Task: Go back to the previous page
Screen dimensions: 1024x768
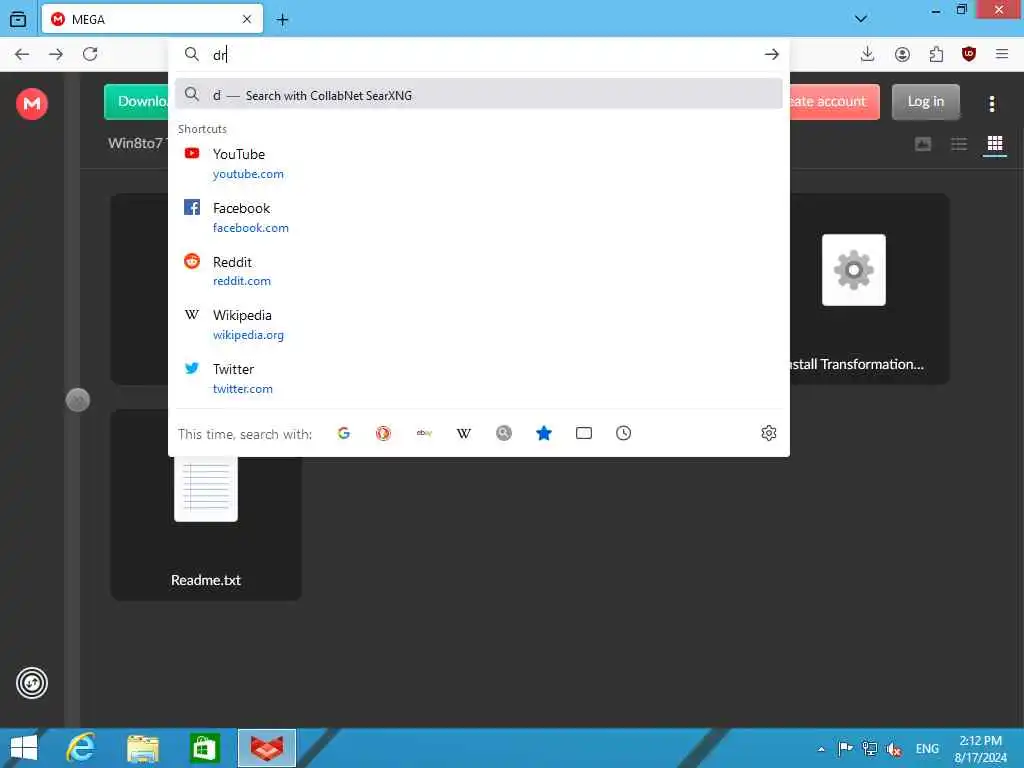Action: point(22,54)
